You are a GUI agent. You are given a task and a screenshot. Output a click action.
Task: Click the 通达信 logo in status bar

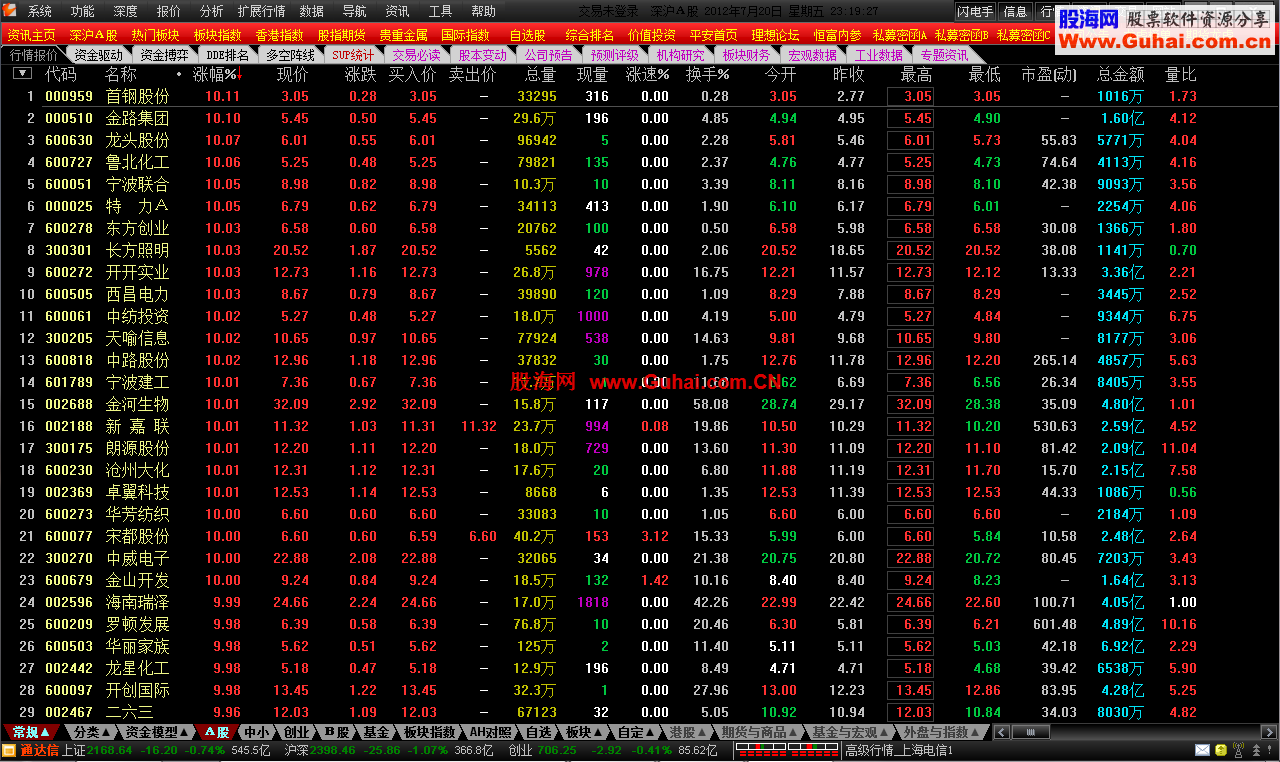[x=40, y=750]
